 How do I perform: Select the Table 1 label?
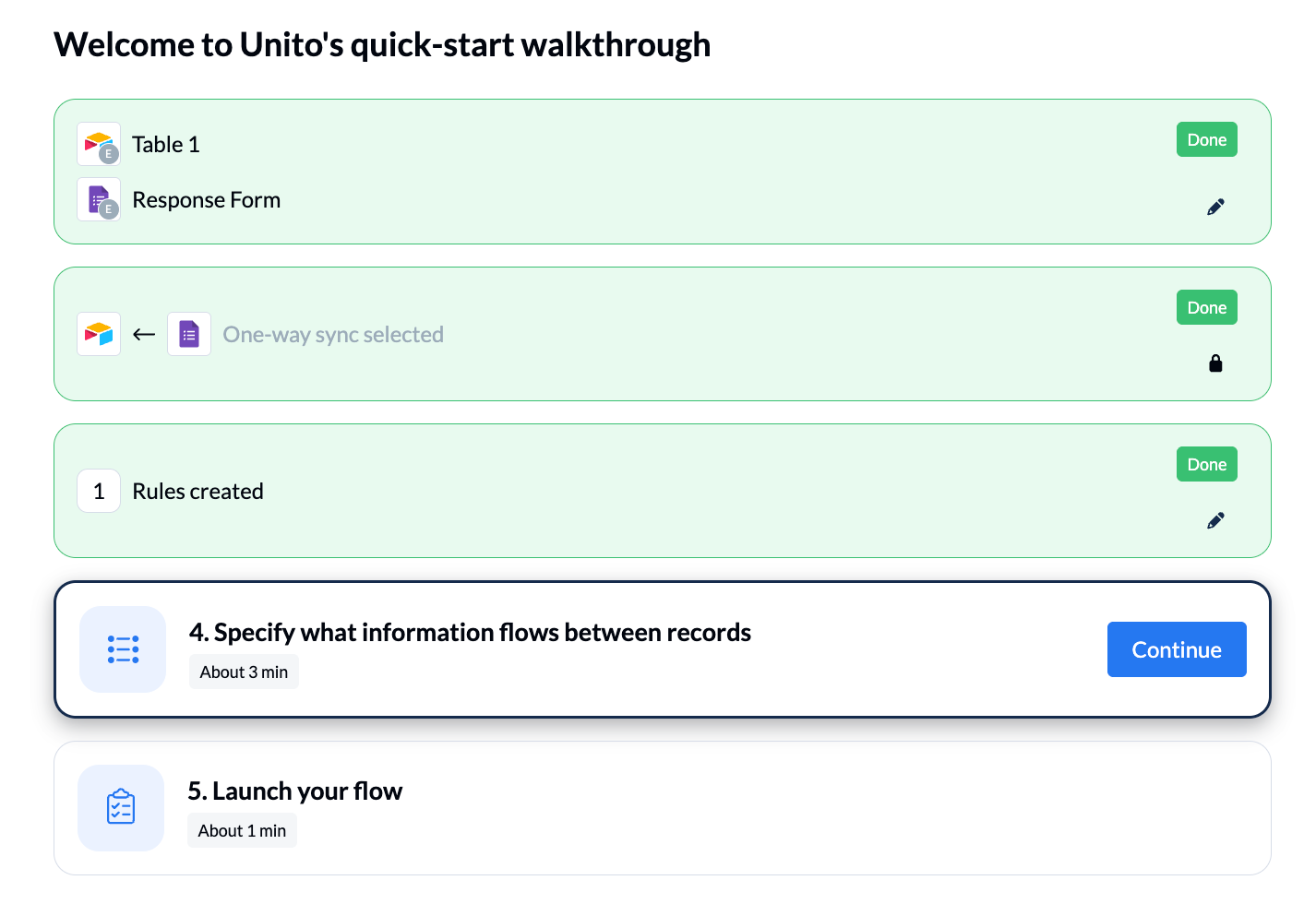coord(165,144)
